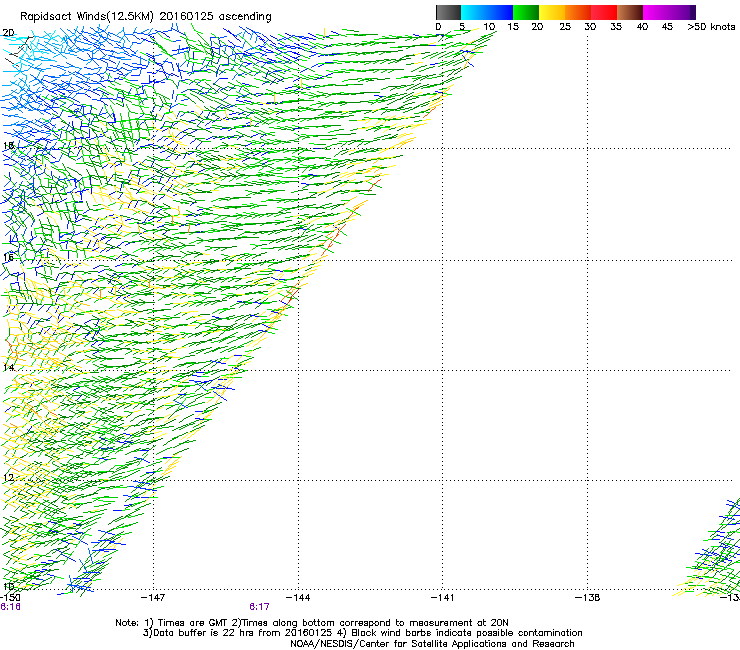Click the latitude label '18'
This screenshot has height=650, width=740.
[8, 145]
